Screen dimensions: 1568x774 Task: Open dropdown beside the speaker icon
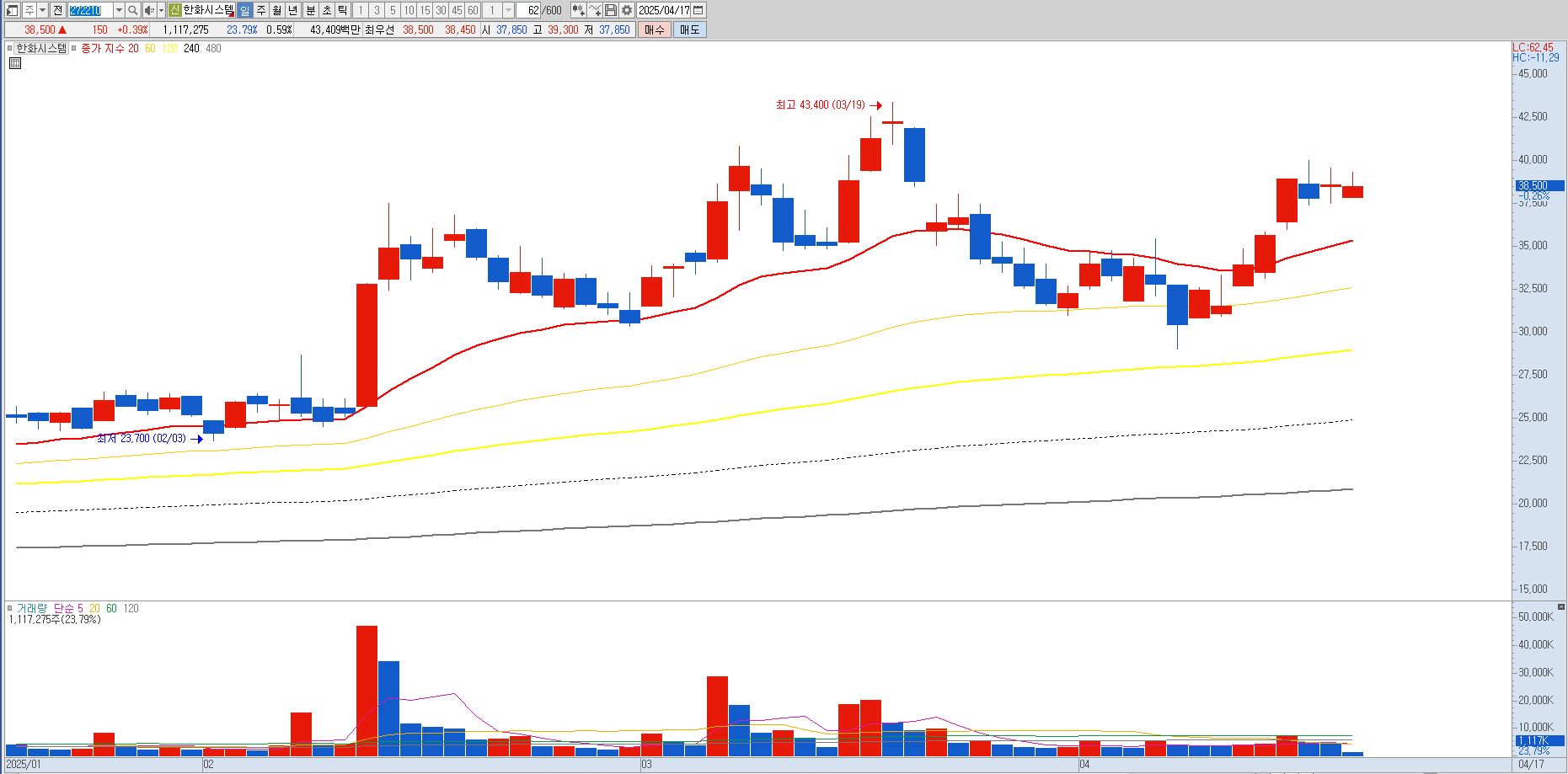(161, 10)
